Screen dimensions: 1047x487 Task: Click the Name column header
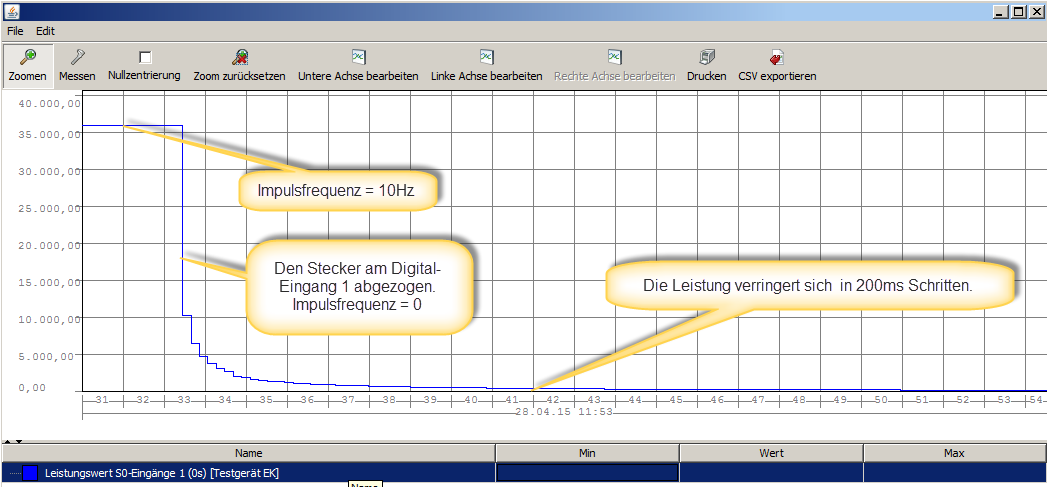point(249,453)
